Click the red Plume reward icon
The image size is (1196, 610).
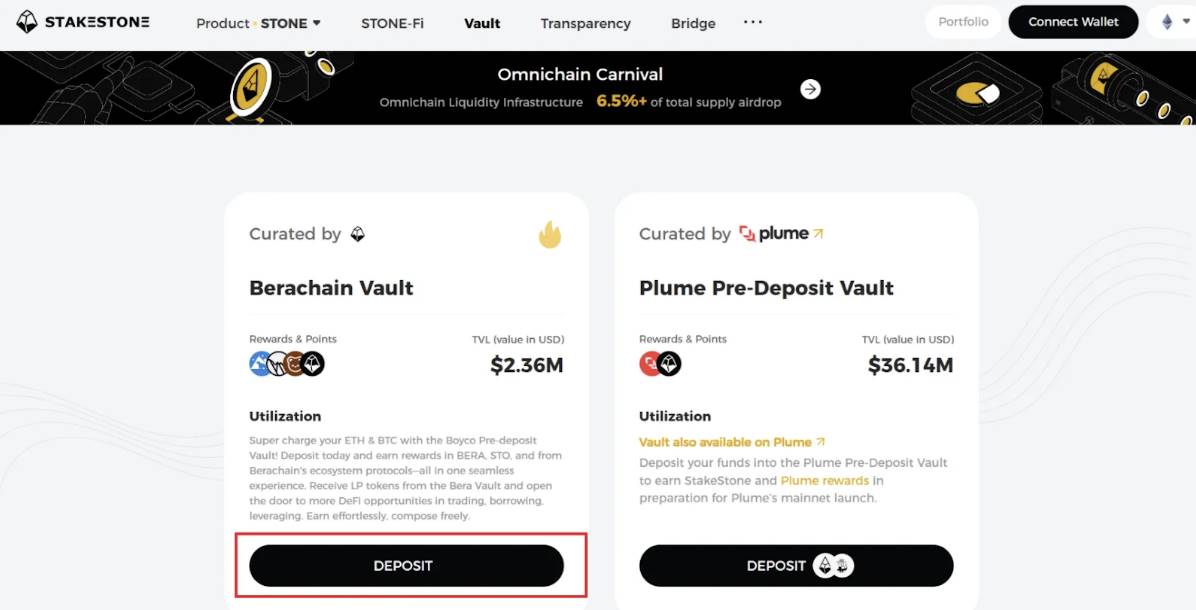click(x=650, y=364)
